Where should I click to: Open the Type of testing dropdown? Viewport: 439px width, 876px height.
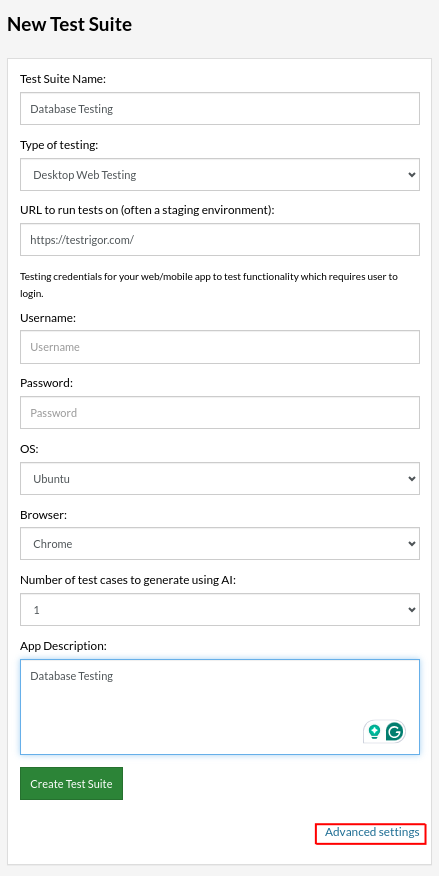pos(220,174)
